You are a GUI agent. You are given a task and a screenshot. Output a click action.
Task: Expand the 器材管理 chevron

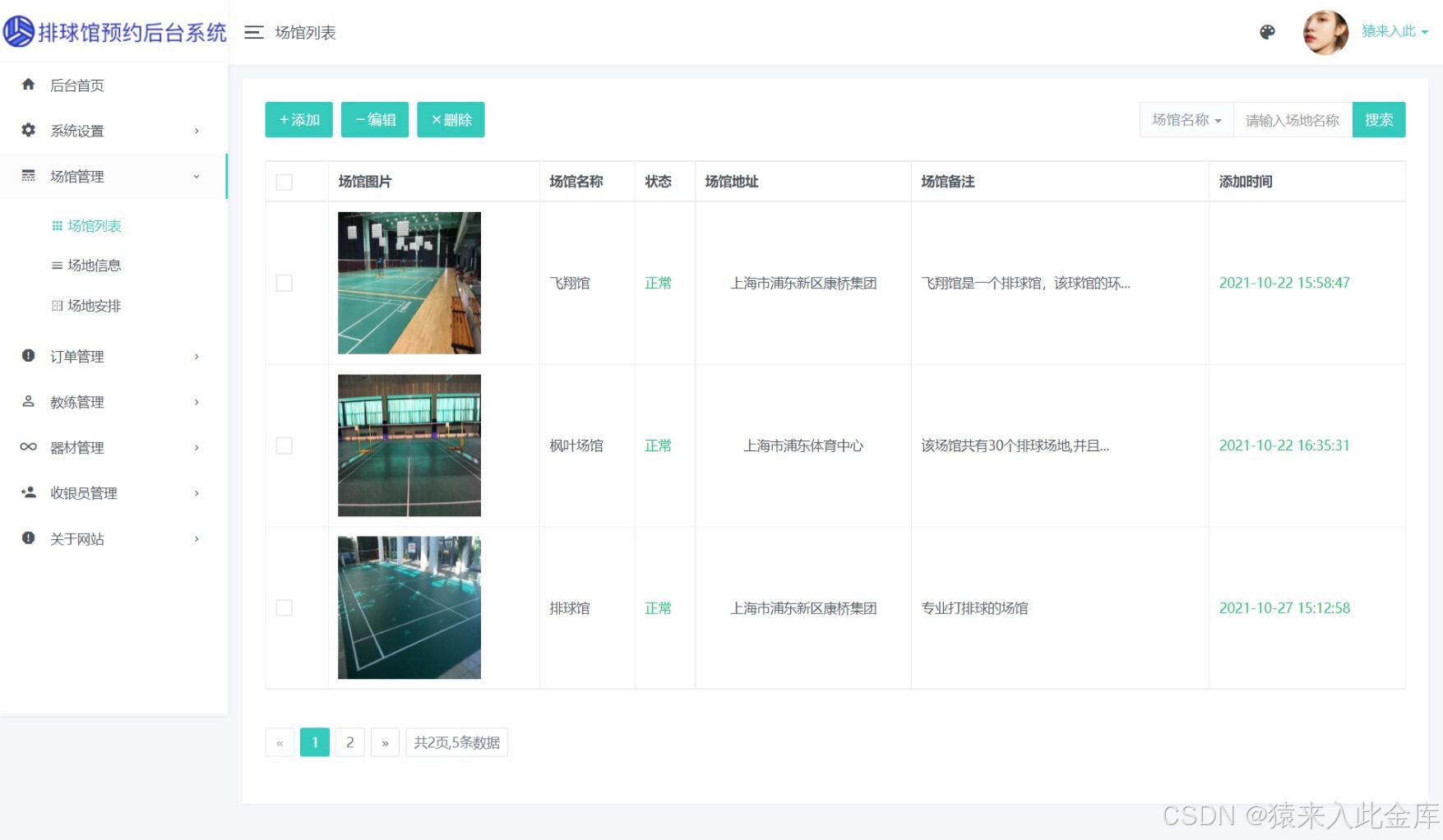pos(197,447)
